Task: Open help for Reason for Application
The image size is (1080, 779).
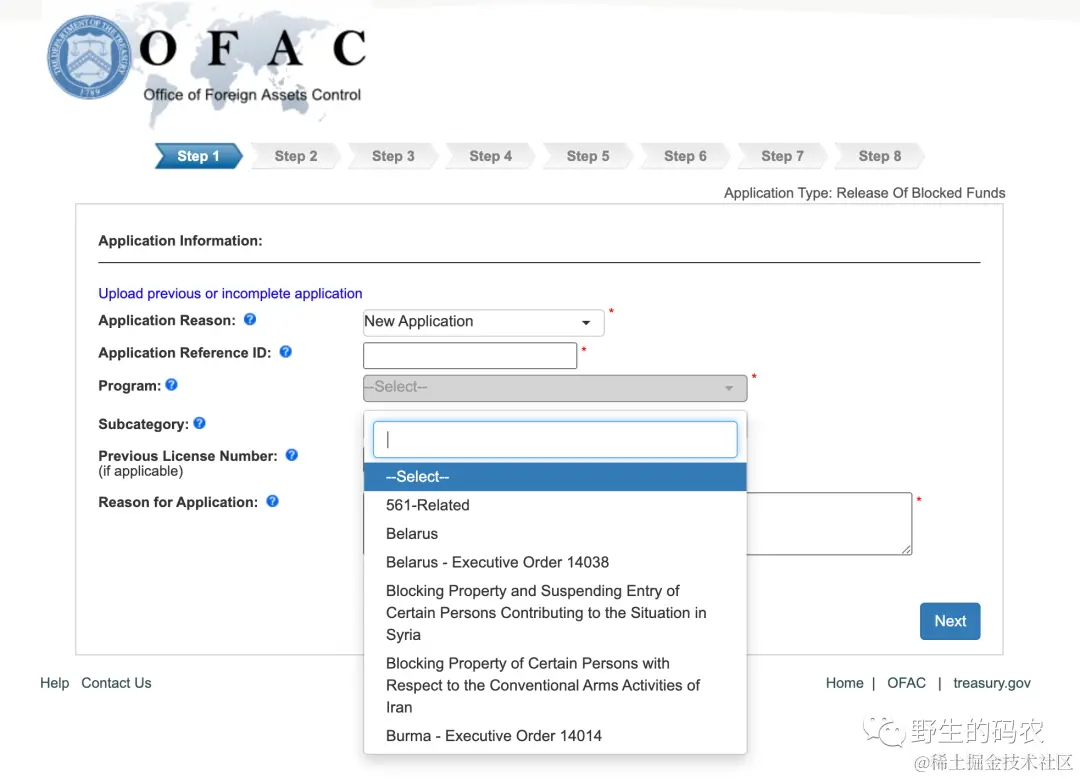Action: click(x=272, y=501)
